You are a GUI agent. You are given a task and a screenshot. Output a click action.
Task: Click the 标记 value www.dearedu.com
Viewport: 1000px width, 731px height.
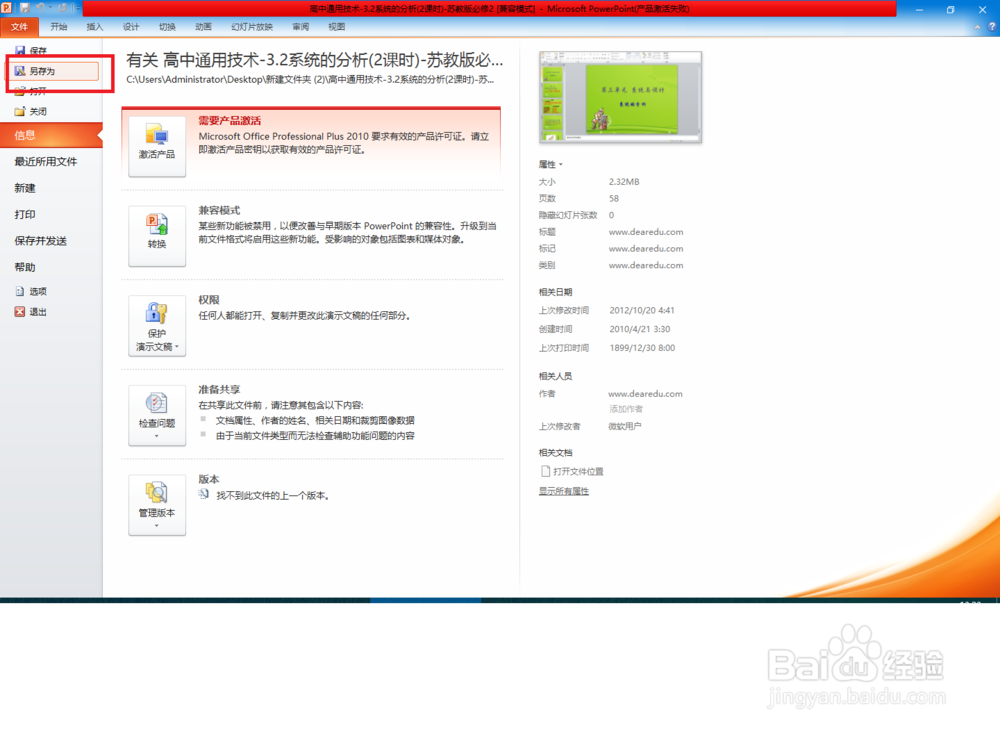pos(646,249)
